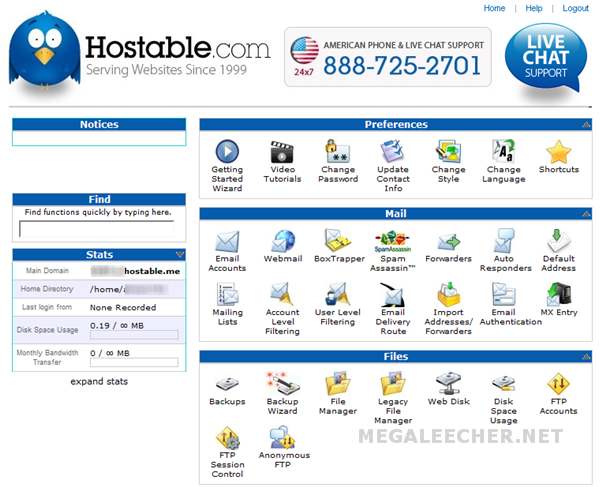Open FTP Accounts
The height and width of the screenshot is (487, 602).
[559, 393]
